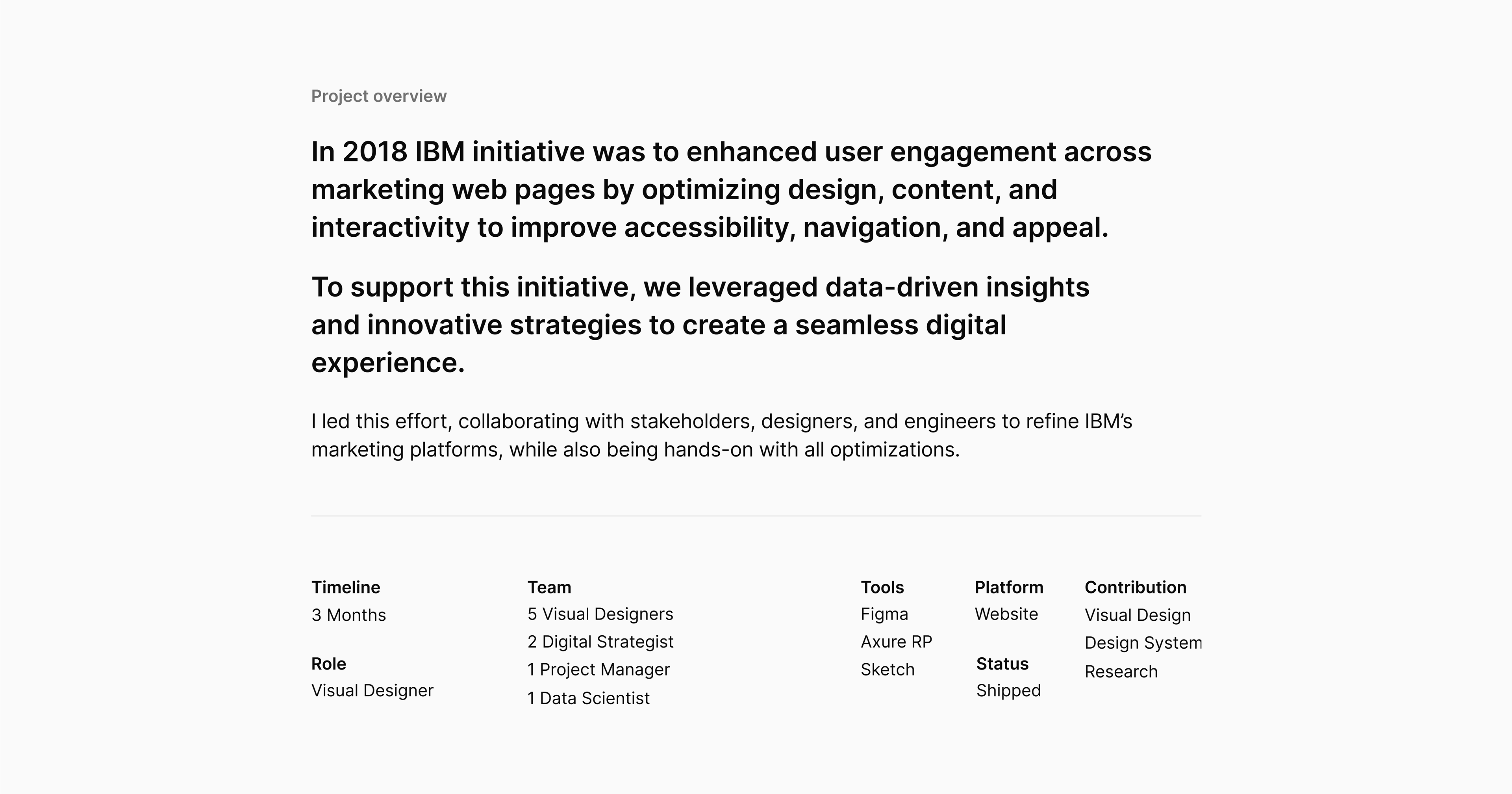The height and width of the screenshot is (794, 1512).
Task: Click the "Project overview" section label
Action: pos(378,96)
